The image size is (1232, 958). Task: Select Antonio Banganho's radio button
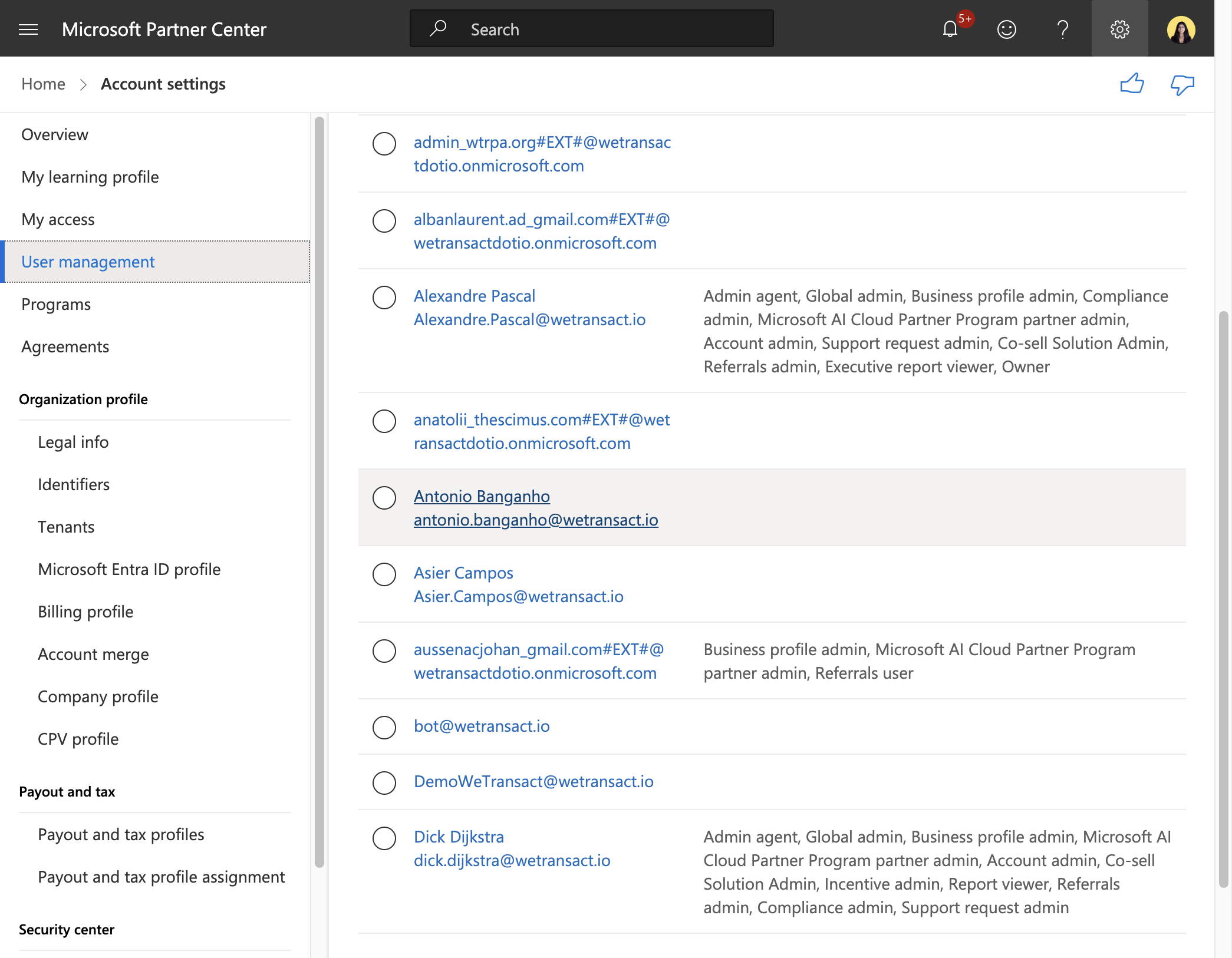(x=384, y=497)
